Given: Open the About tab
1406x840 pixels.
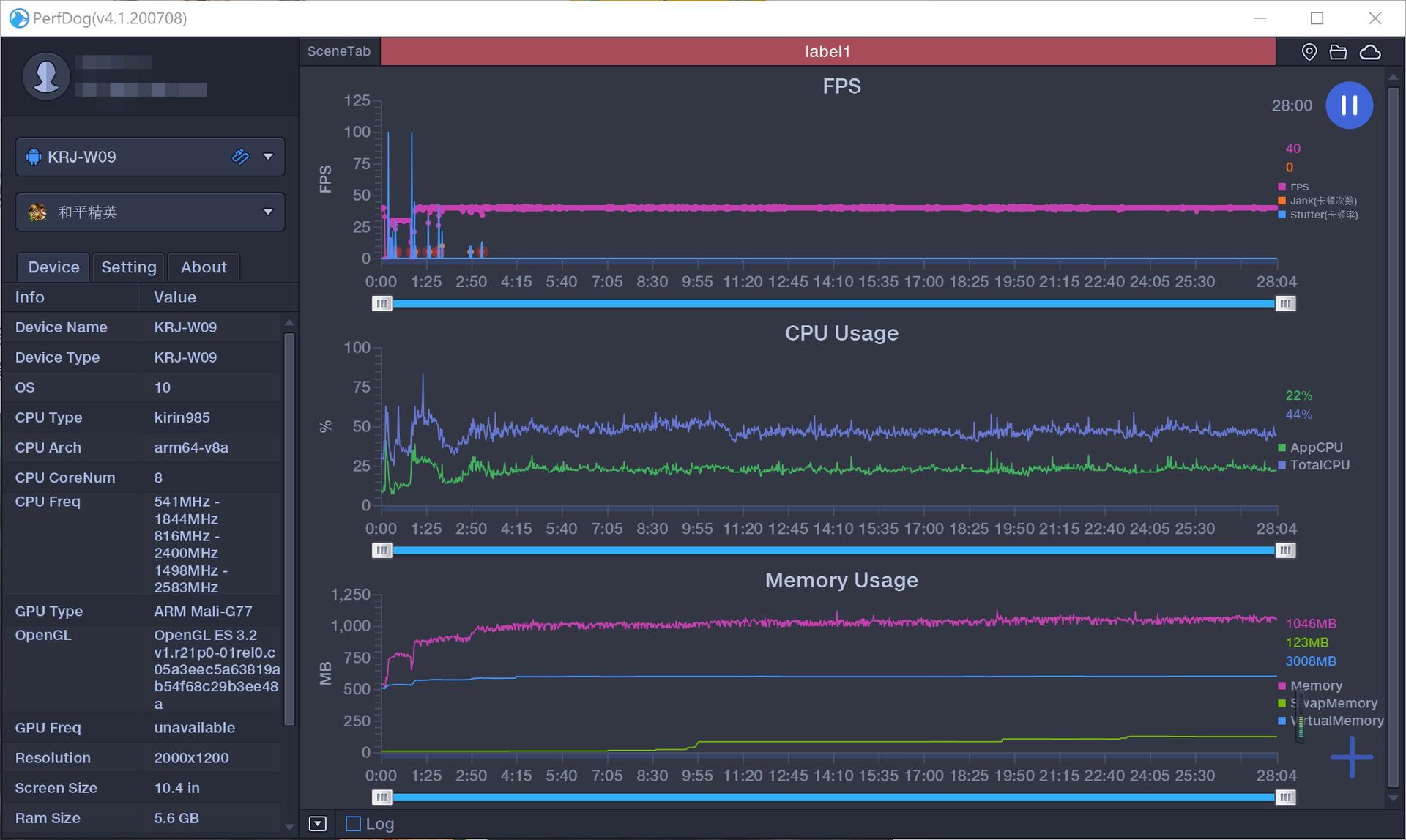Looking at the screenshot, I should 204,267.
